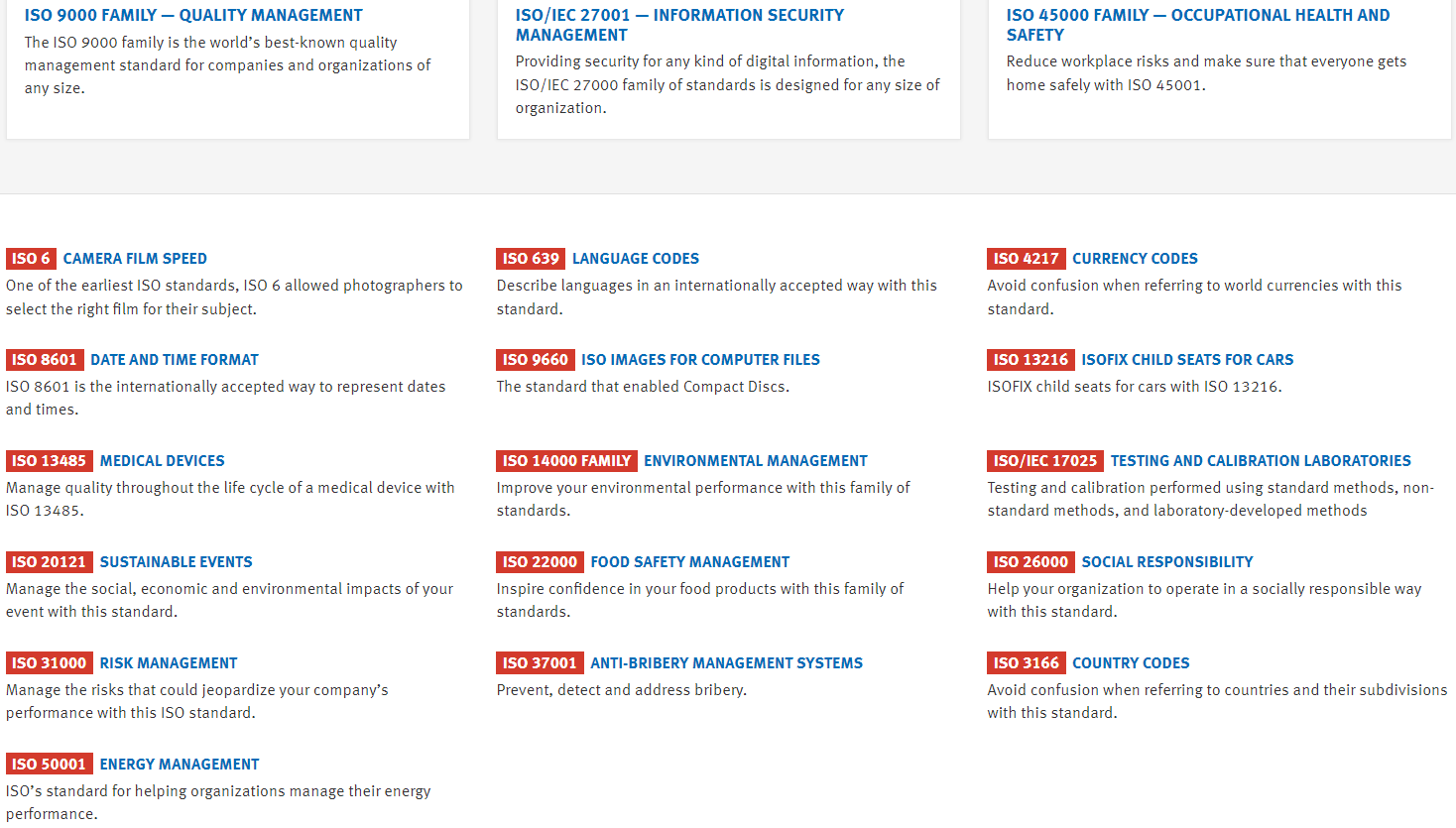Click the red ISO 31000 badge
The width and height of the screenshot is (1456, 828).
[x=50, y=663]
